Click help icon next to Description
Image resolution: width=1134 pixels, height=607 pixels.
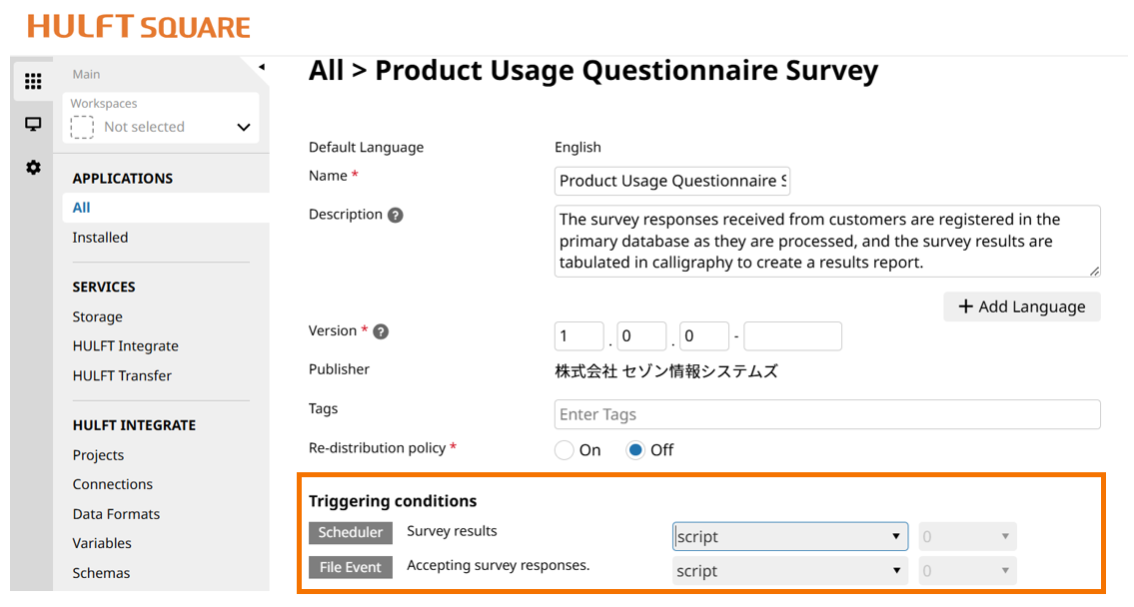point(395,215)
